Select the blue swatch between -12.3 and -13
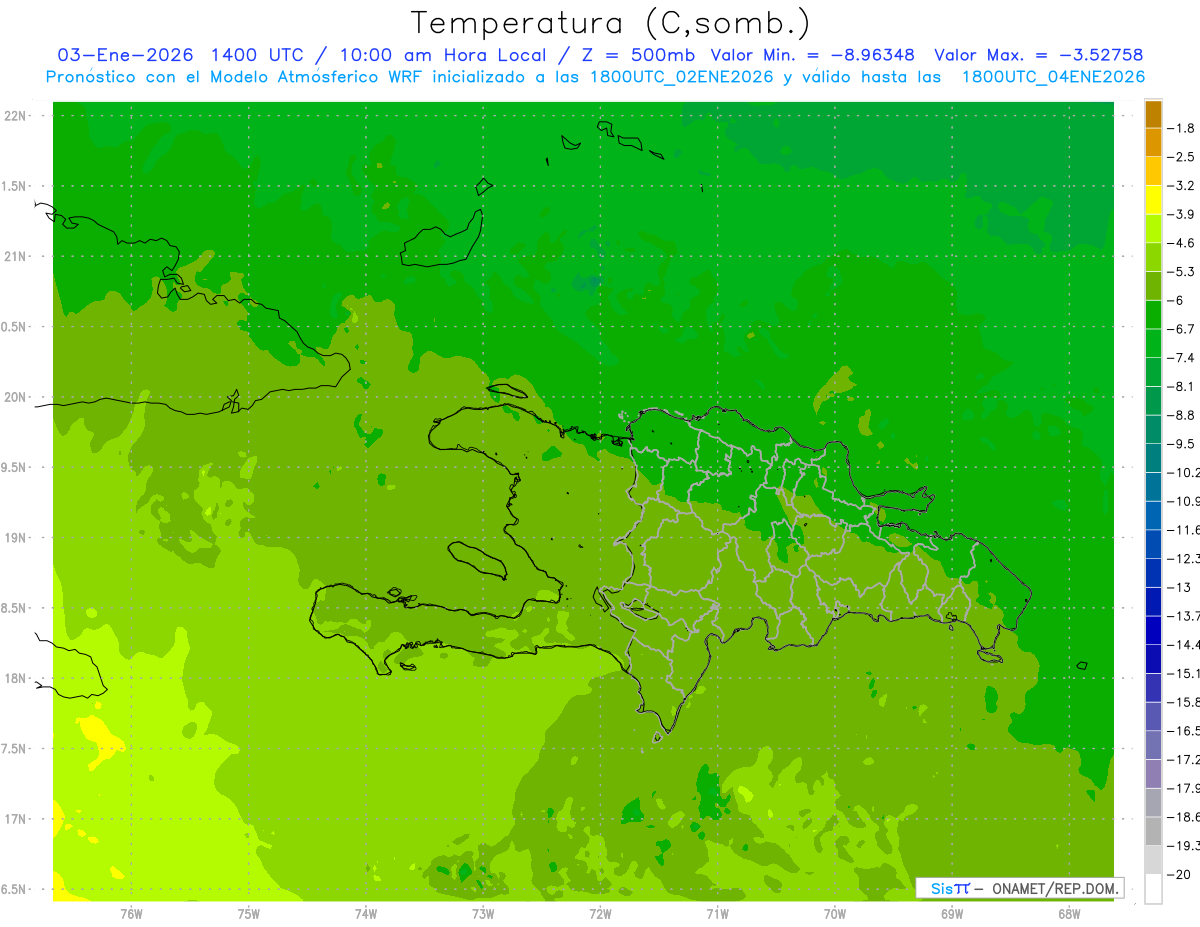 click(x=1153, y=573)
